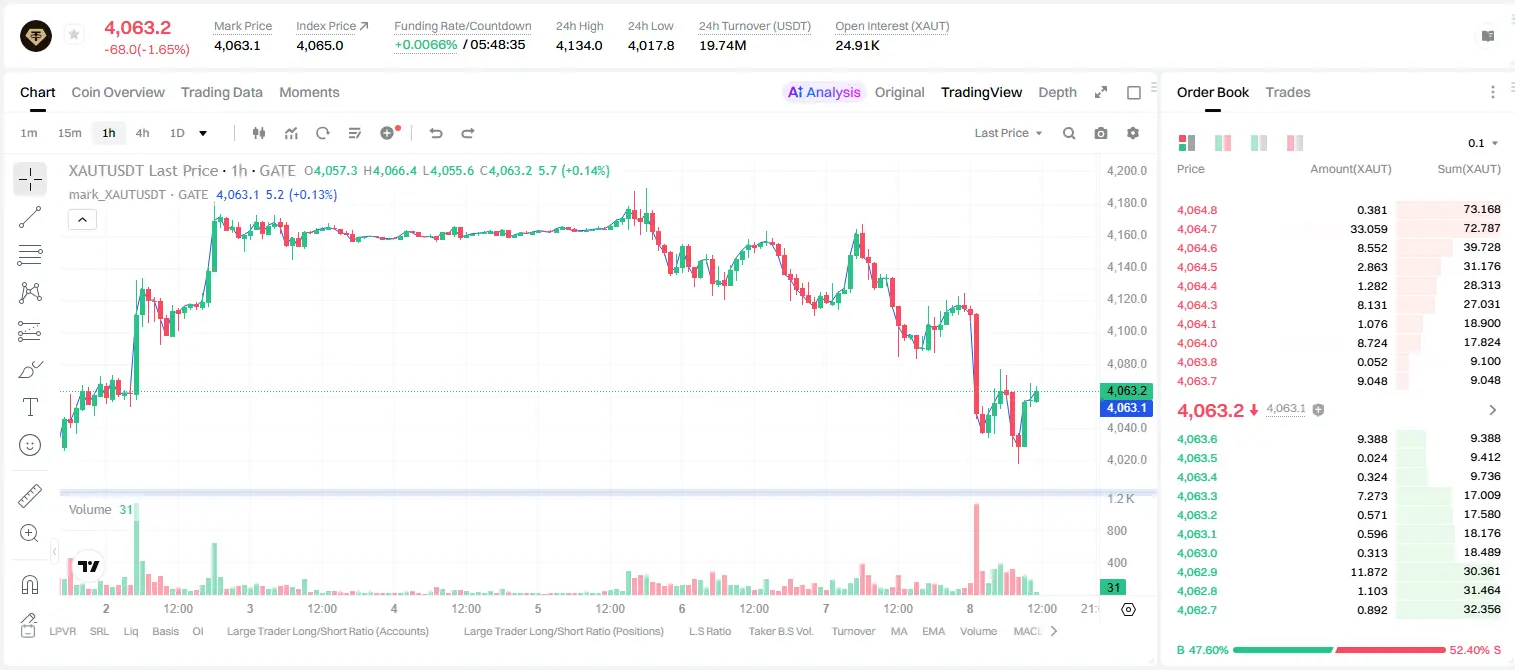1515x670 pixels.
Task: Select the 15m timeframe
Action: point(69,133)
